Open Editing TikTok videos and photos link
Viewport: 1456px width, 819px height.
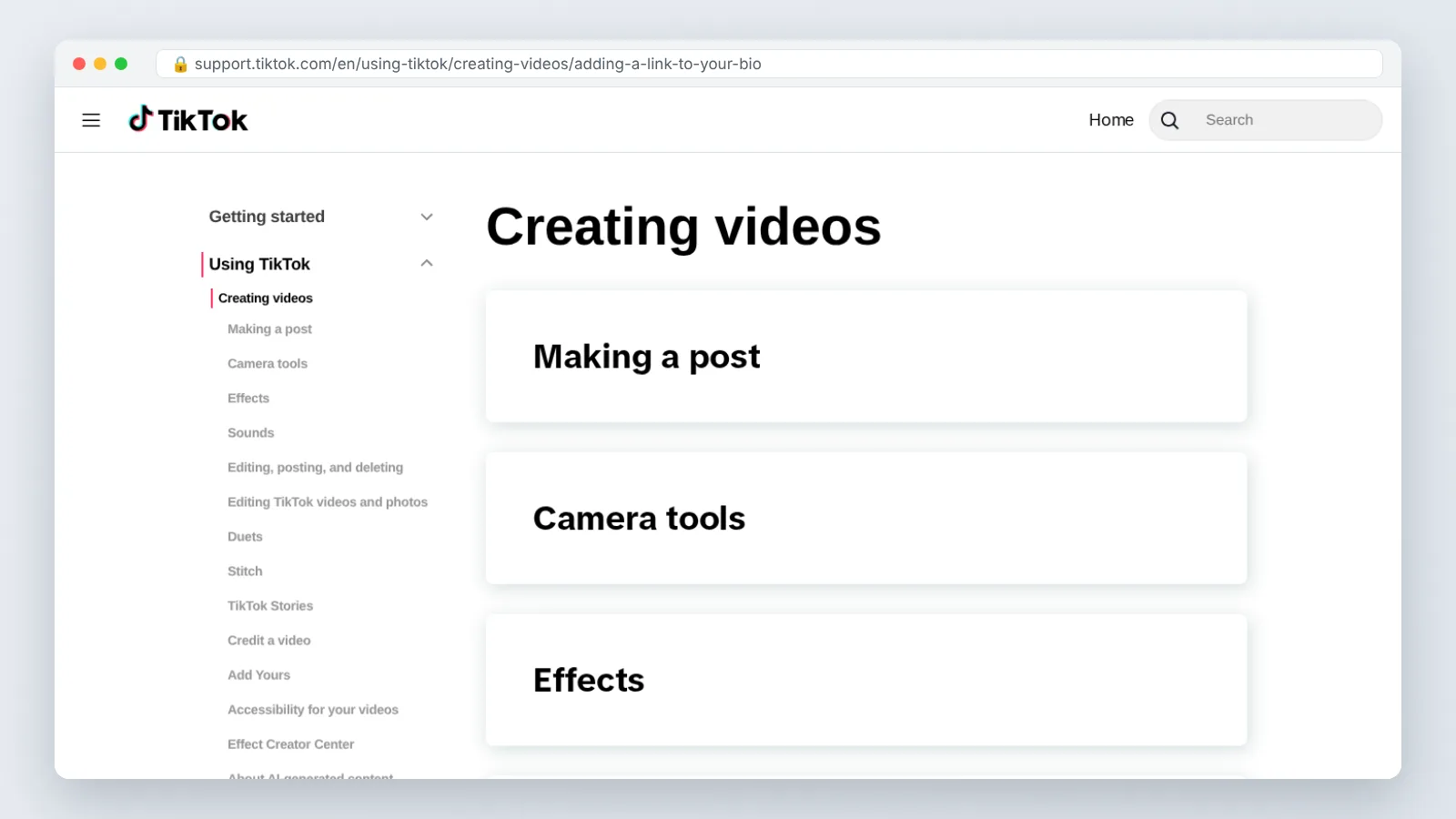[328, 502]
